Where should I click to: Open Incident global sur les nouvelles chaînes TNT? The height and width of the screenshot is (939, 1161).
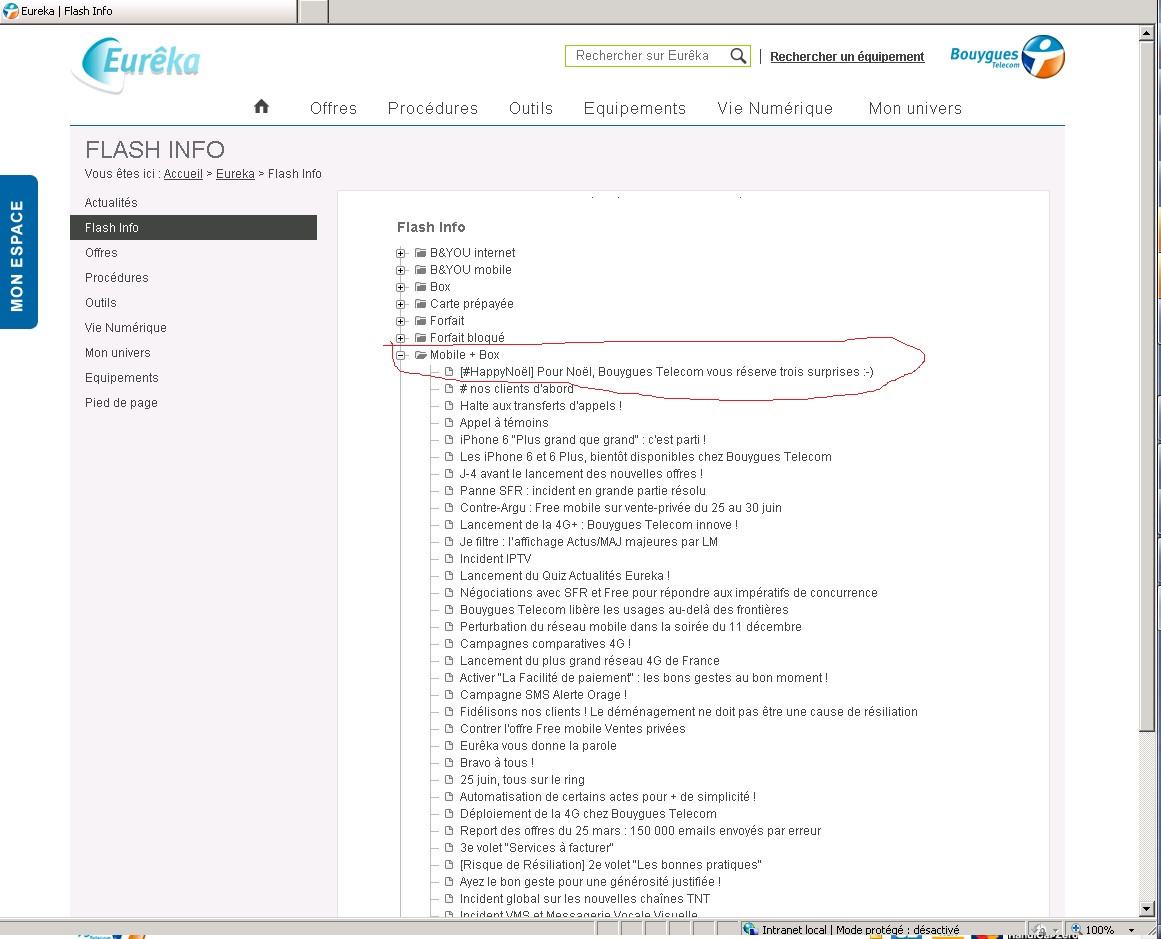[584, 899]
